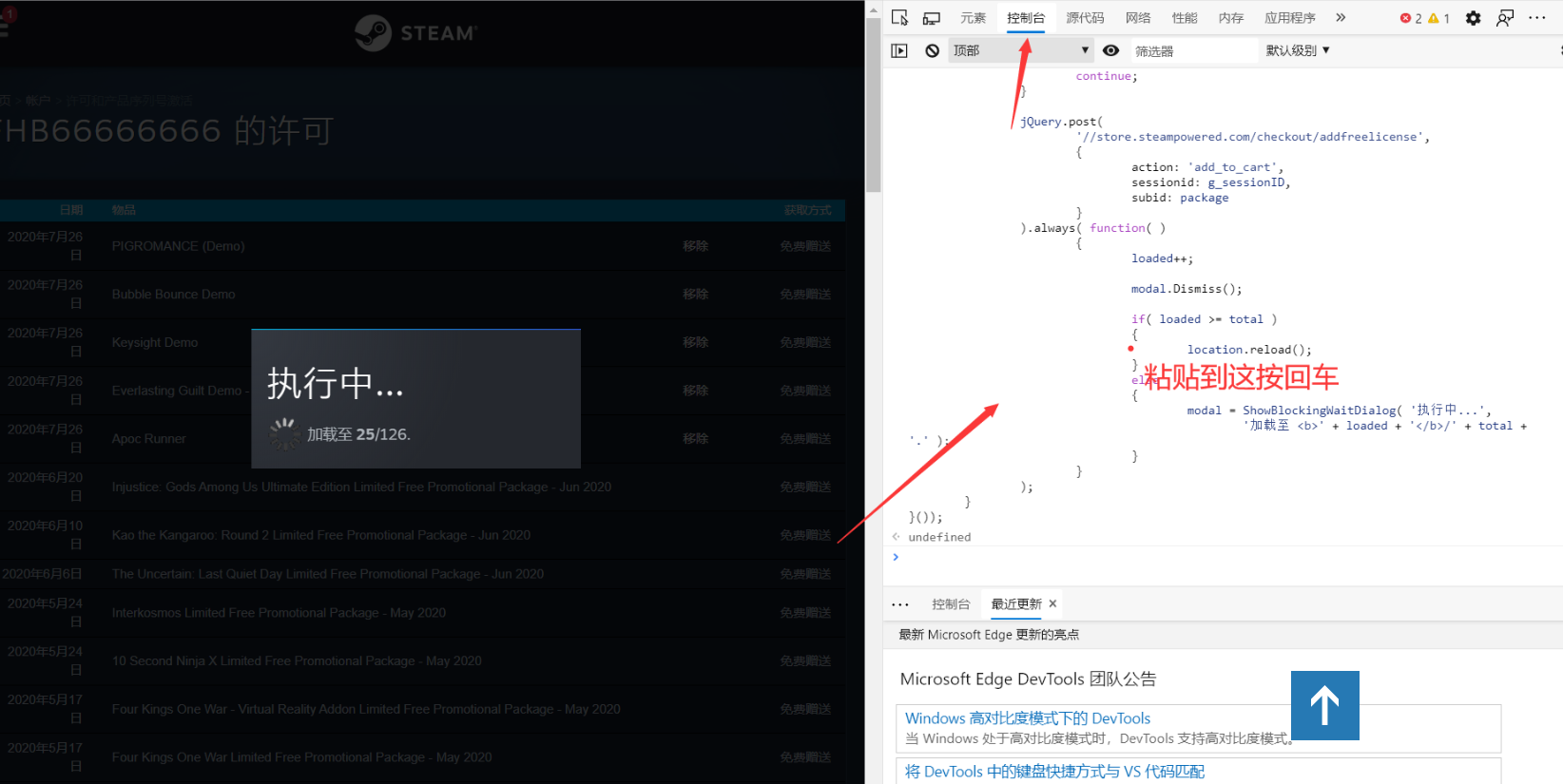
Task: Click the undefined console output line
Action: [x=939, y=537]
